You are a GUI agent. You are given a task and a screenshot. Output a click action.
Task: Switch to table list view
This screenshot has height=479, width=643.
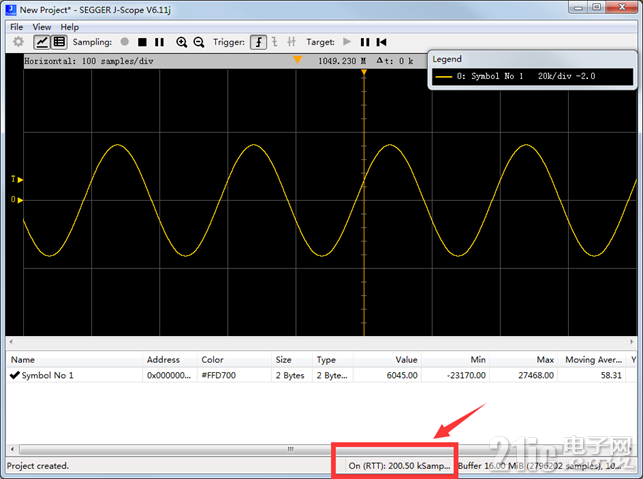pos(59,42)
